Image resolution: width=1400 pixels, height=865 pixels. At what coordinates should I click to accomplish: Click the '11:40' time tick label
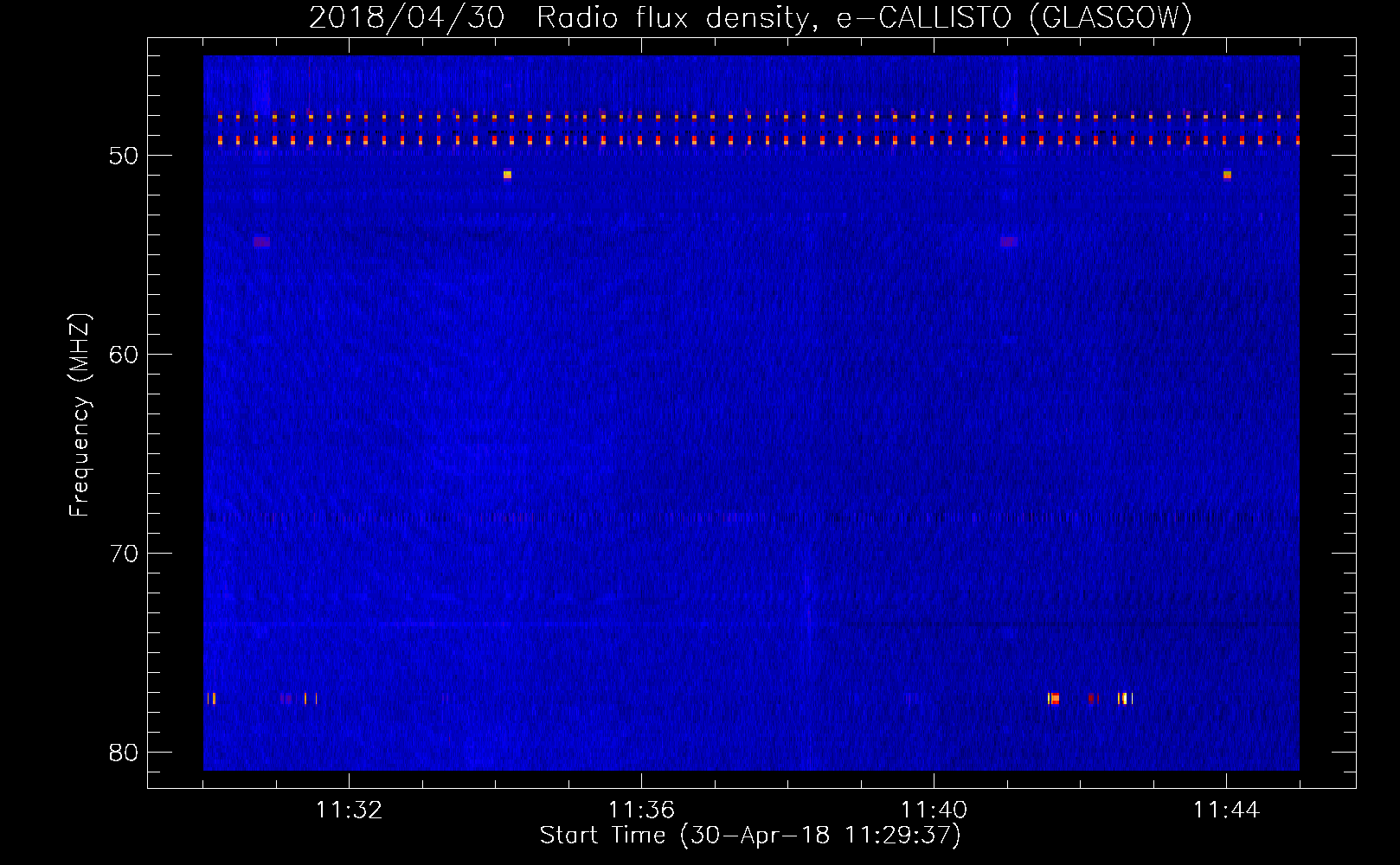tap(934, 810)
